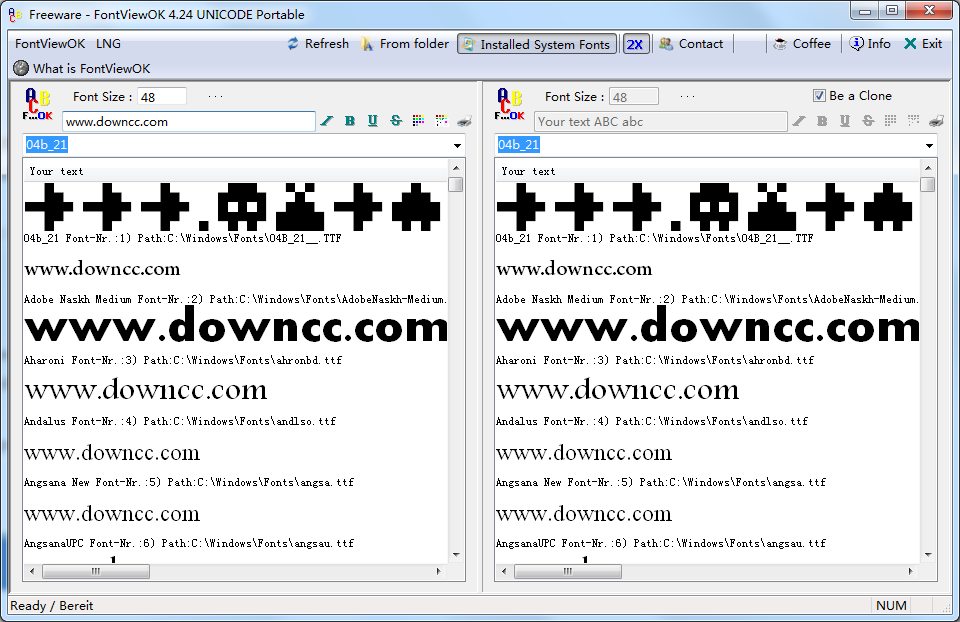Click the left panel print icon
Screen dimensions: 960x622
pos(464,121)
